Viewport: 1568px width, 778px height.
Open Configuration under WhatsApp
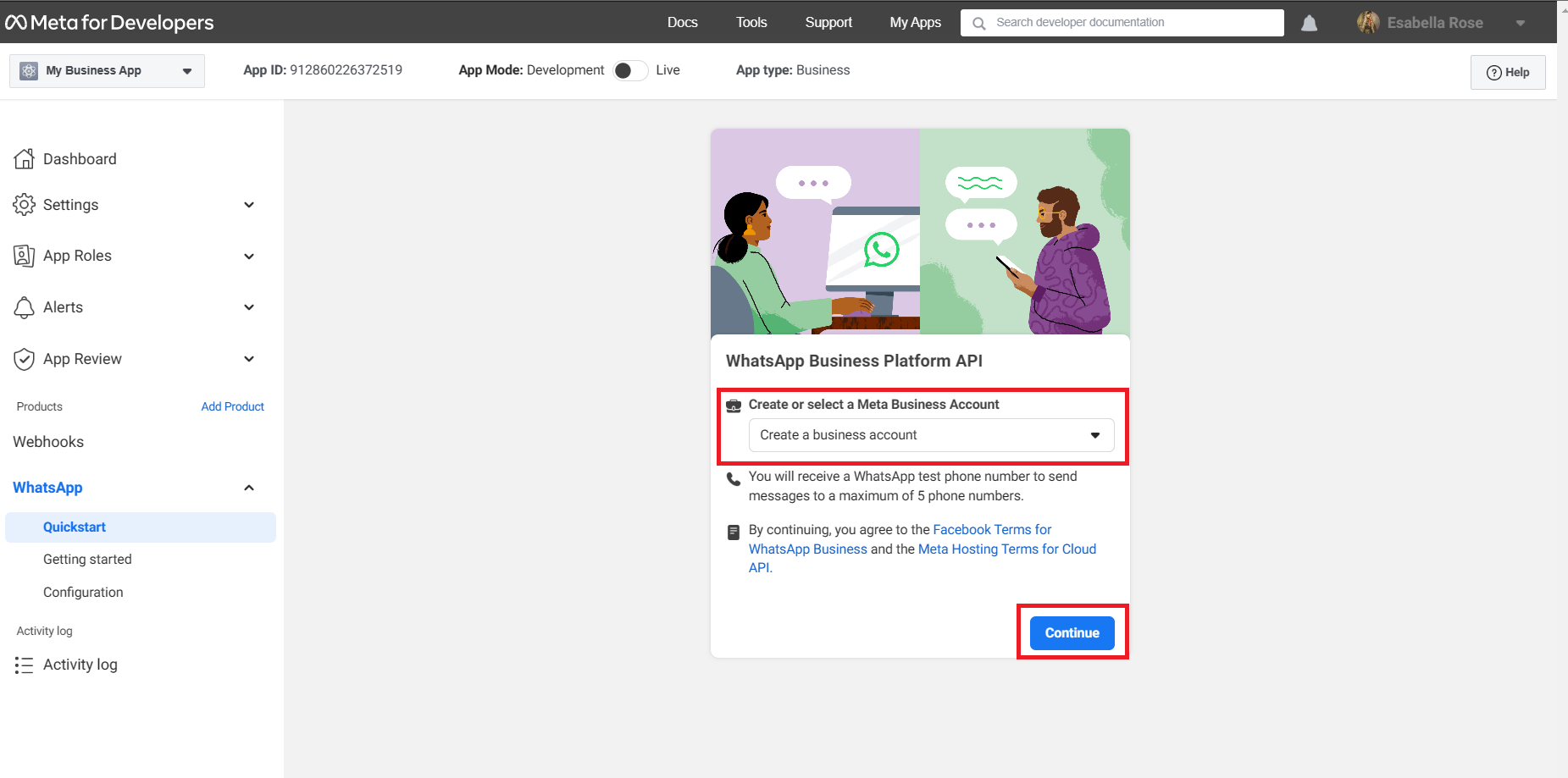coord(83,593)
